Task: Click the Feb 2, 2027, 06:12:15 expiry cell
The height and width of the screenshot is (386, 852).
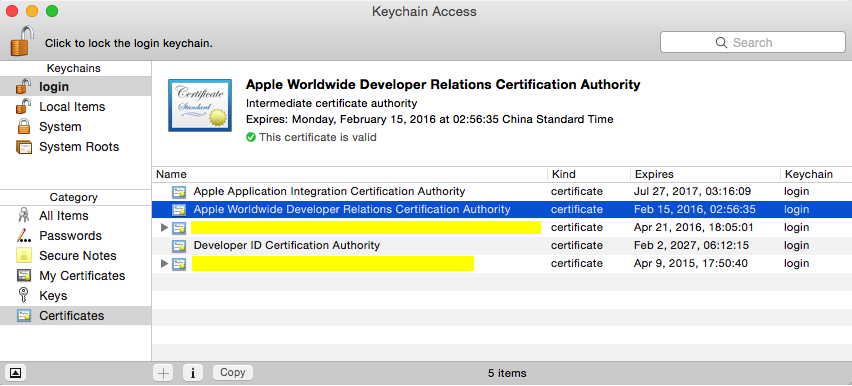Action: (x=691, y=245)
